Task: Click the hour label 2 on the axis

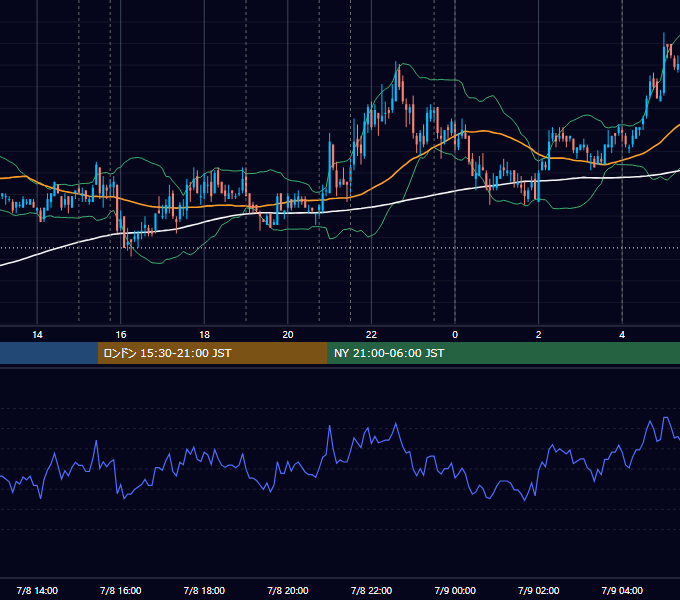Action: 539,335
